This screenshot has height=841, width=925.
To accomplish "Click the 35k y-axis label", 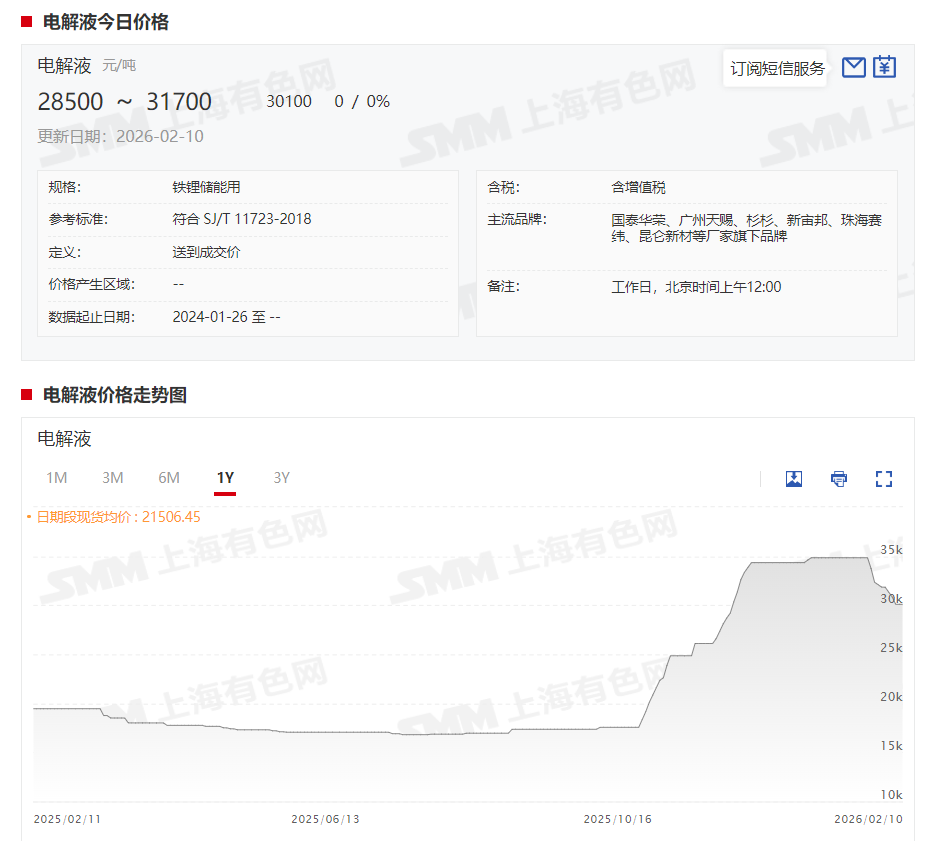I will (890, 549).
